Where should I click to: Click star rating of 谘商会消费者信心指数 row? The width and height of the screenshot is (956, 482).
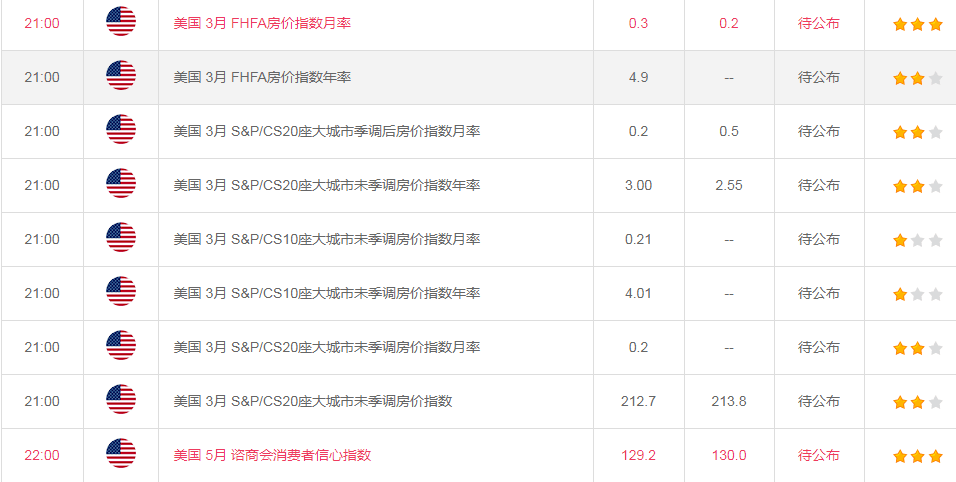click(918, 456)
